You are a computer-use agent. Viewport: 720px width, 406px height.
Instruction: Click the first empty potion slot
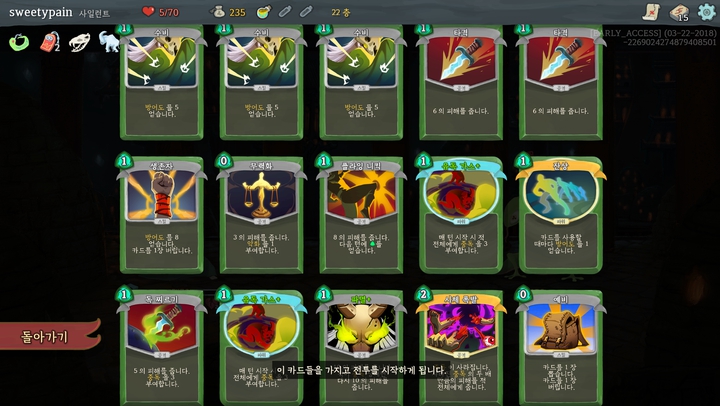coord(285,11)
